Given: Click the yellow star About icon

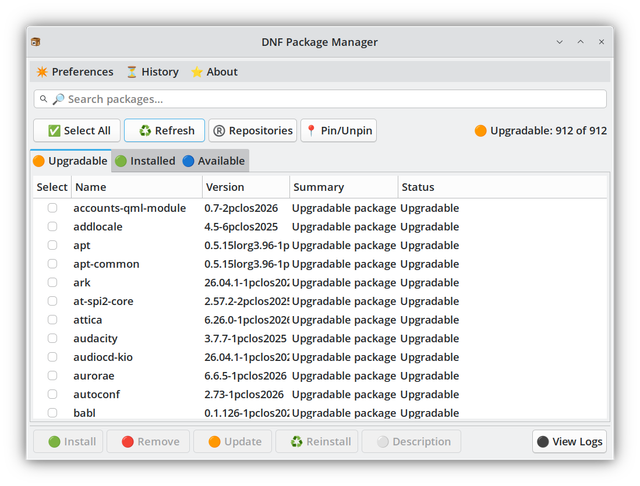Looking at the screenshot, I should click(x=197, y=72).
